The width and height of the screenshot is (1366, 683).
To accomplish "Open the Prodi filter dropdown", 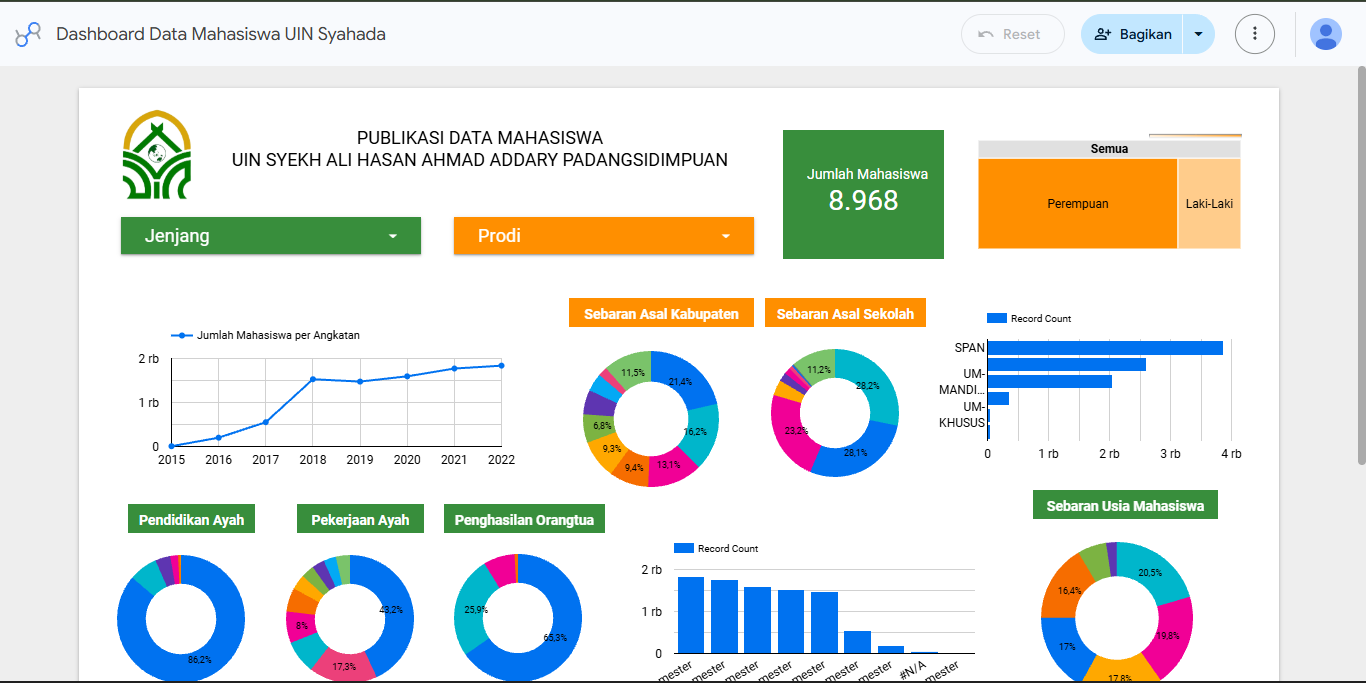I will (604, 236).
